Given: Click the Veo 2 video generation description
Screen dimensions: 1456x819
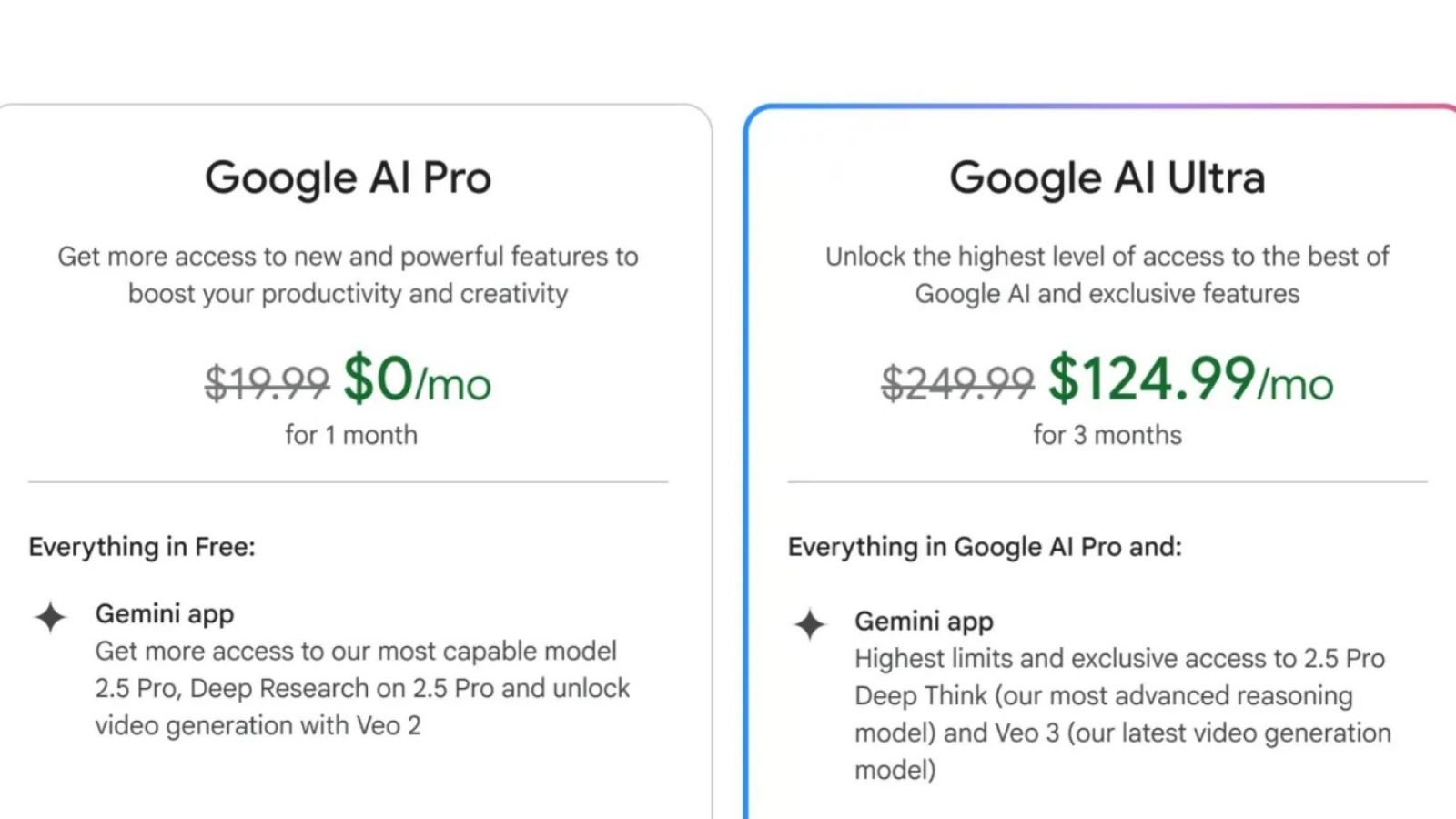Looking at the screenshot, I should click(361, 689).
